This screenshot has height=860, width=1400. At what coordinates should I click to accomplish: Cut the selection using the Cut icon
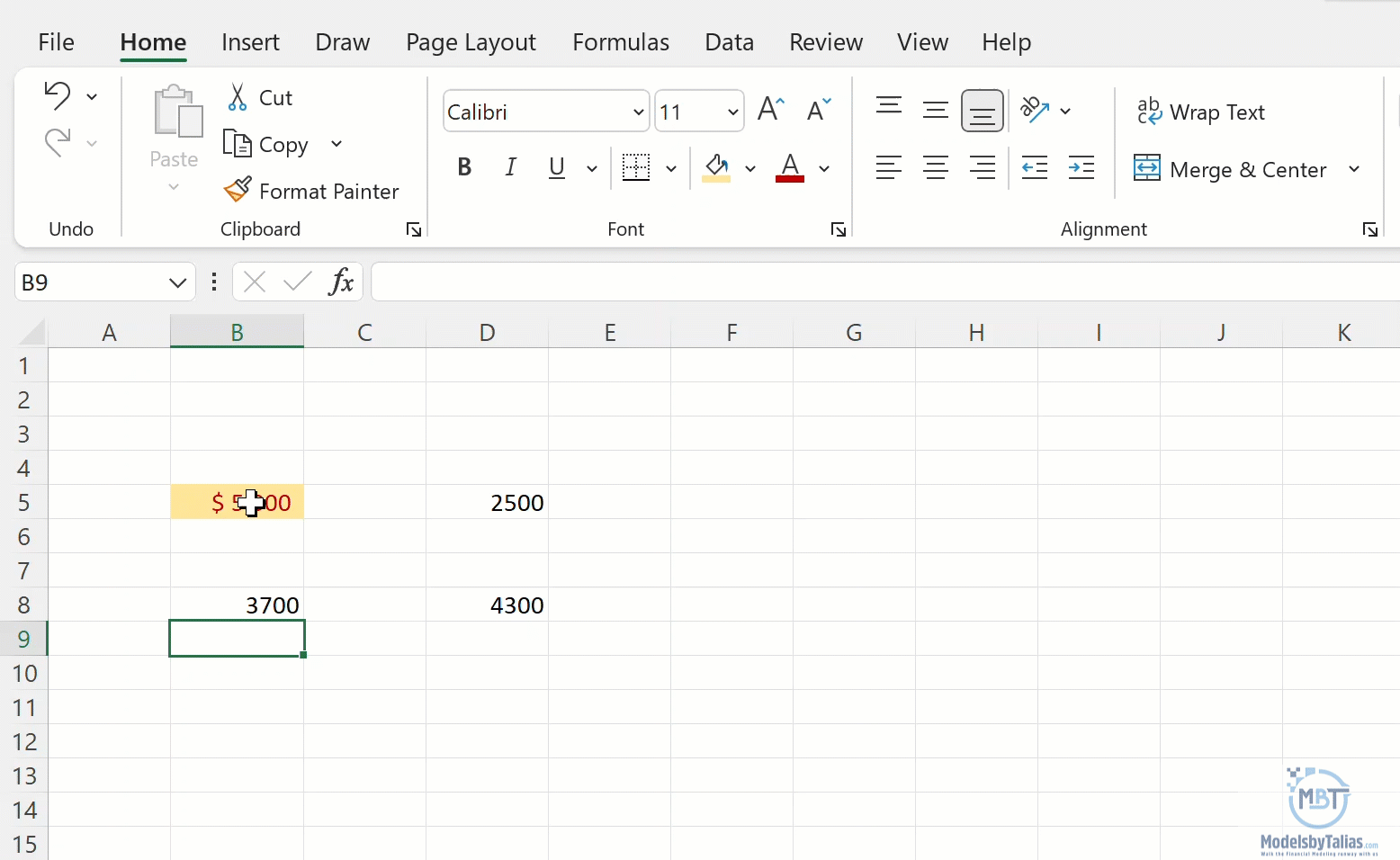tap(237, 95)
